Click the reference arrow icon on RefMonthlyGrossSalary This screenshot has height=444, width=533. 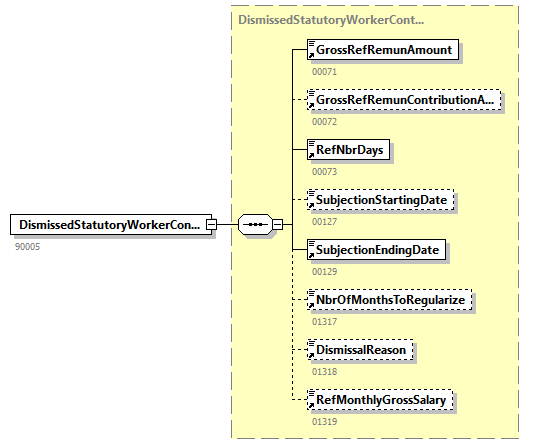point(311,405)
